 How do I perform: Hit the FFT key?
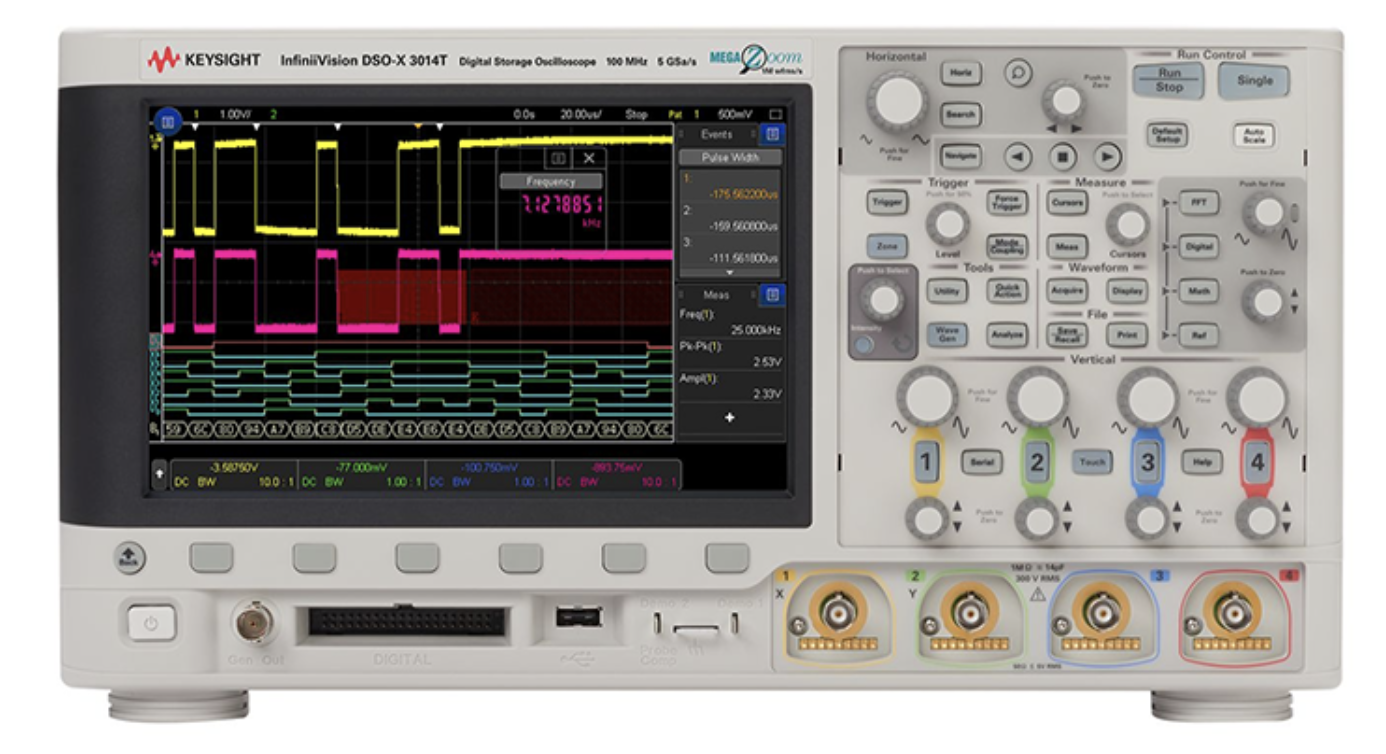[1199, 202]
